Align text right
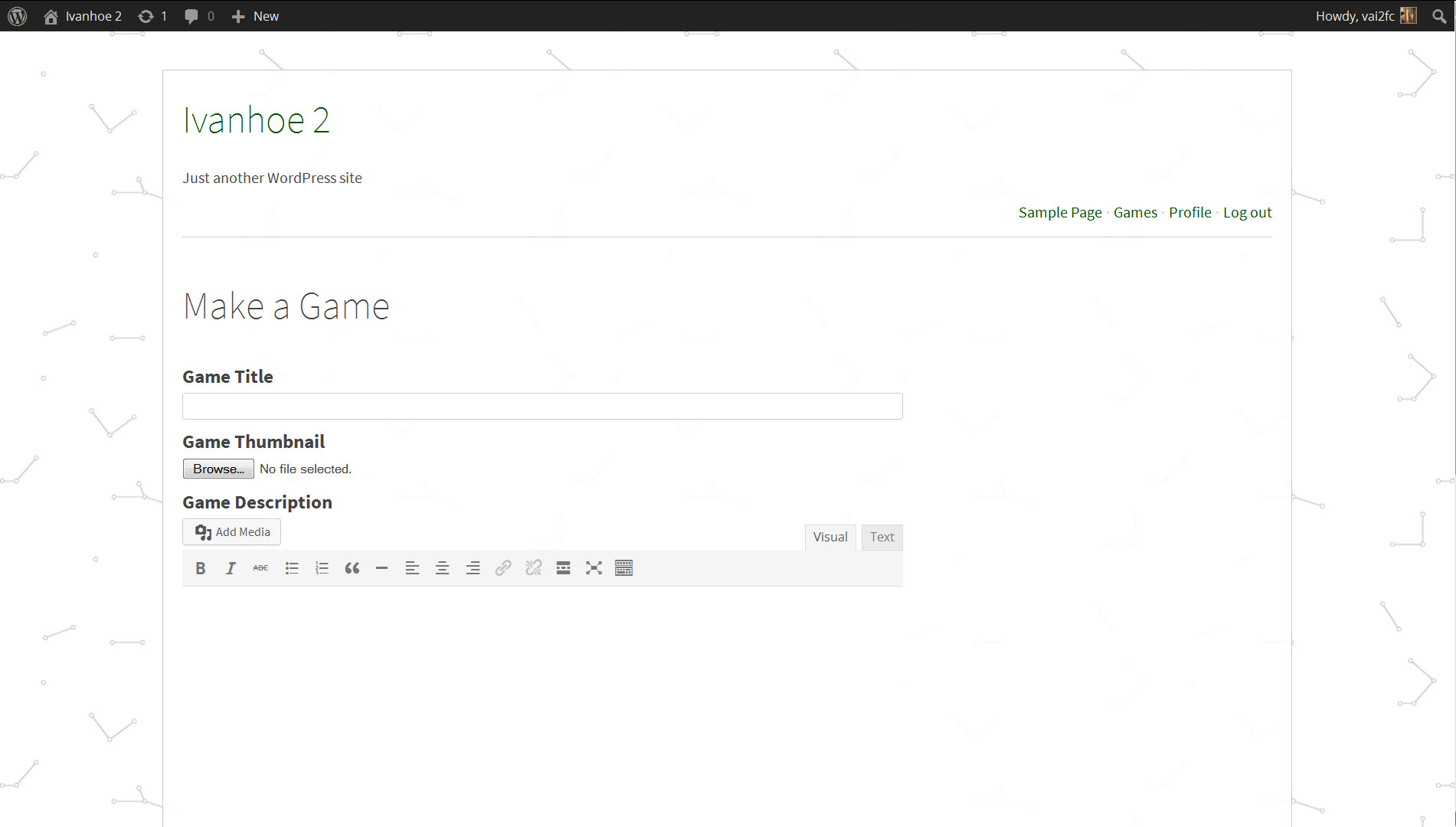Viewport: 1456px width, 827px height. [x=473, y=568]
